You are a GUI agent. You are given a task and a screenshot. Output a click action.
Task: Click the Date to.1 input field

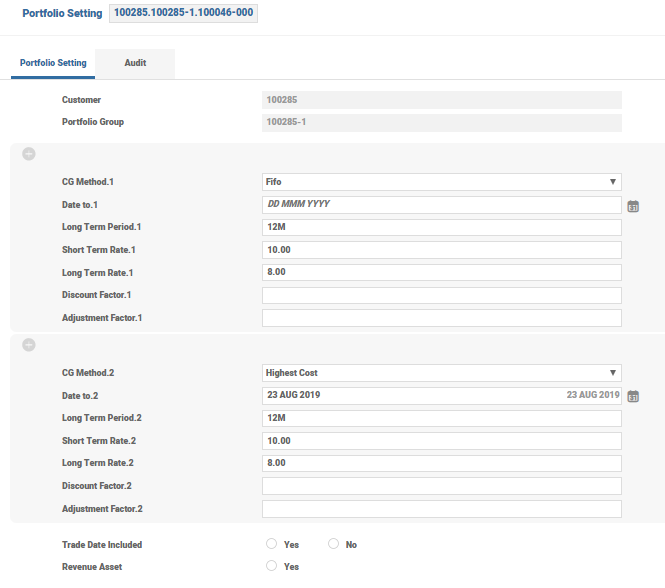click(441, 204)
